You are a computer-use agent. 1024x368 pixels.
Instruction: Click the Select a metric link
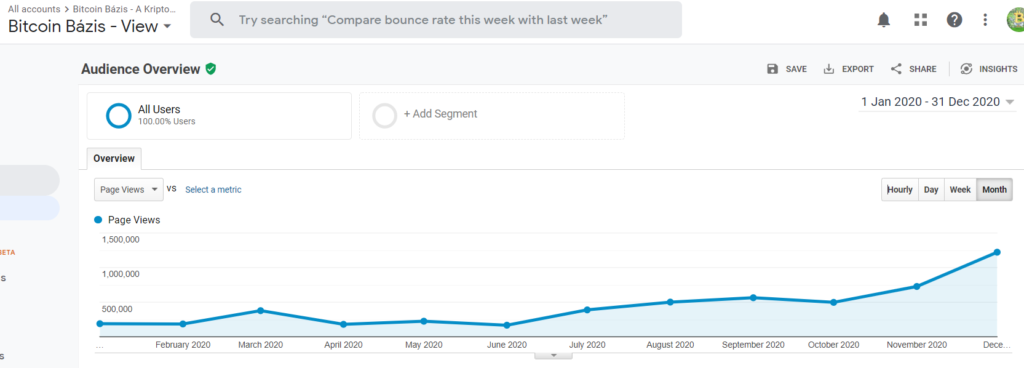214,190
